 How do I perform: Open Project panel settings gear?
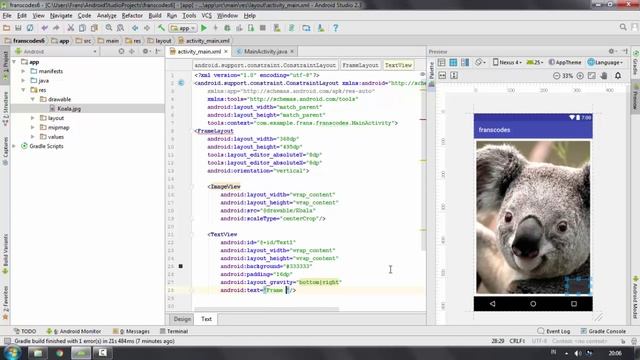point(146,51)
